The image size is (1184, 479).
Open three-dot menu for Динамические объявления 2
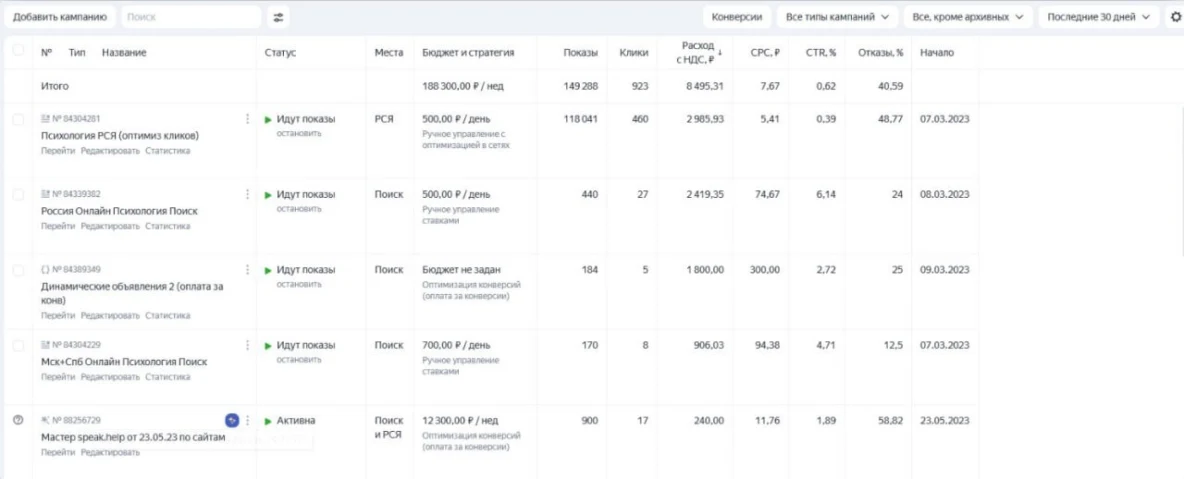coord(247,270)
